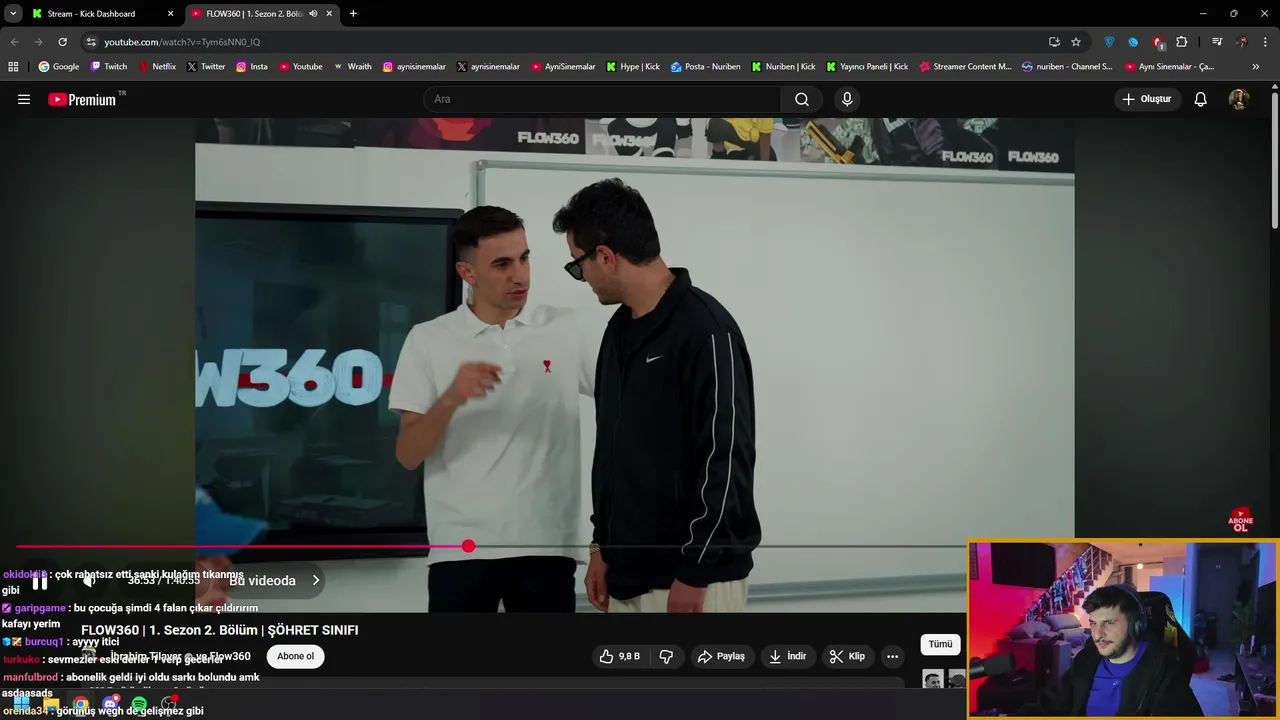
Task: Click the Klip clip button
Action: click(847, 656)
